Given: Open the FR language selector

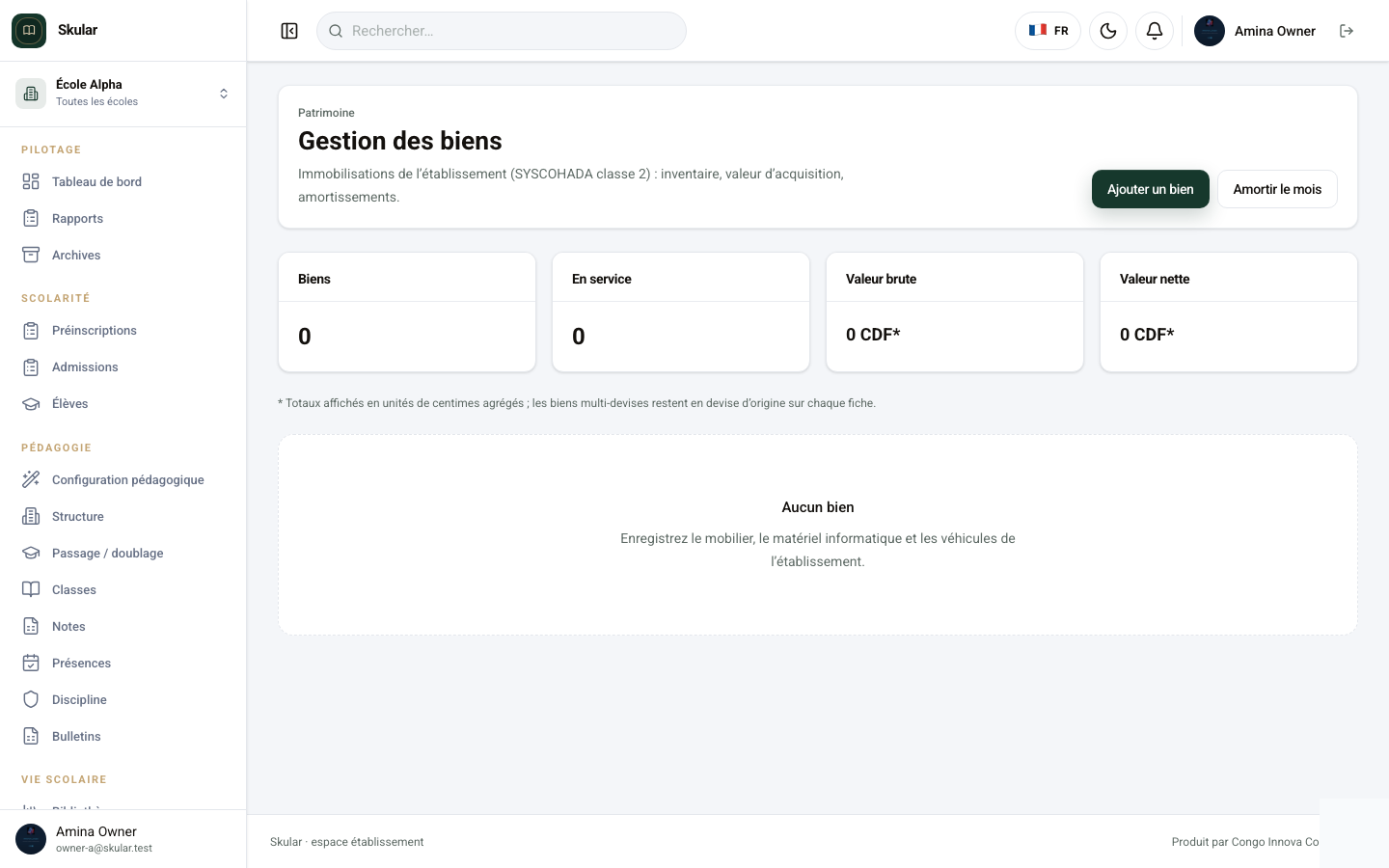Looking at the screenshot, I should coord(1048,31).
